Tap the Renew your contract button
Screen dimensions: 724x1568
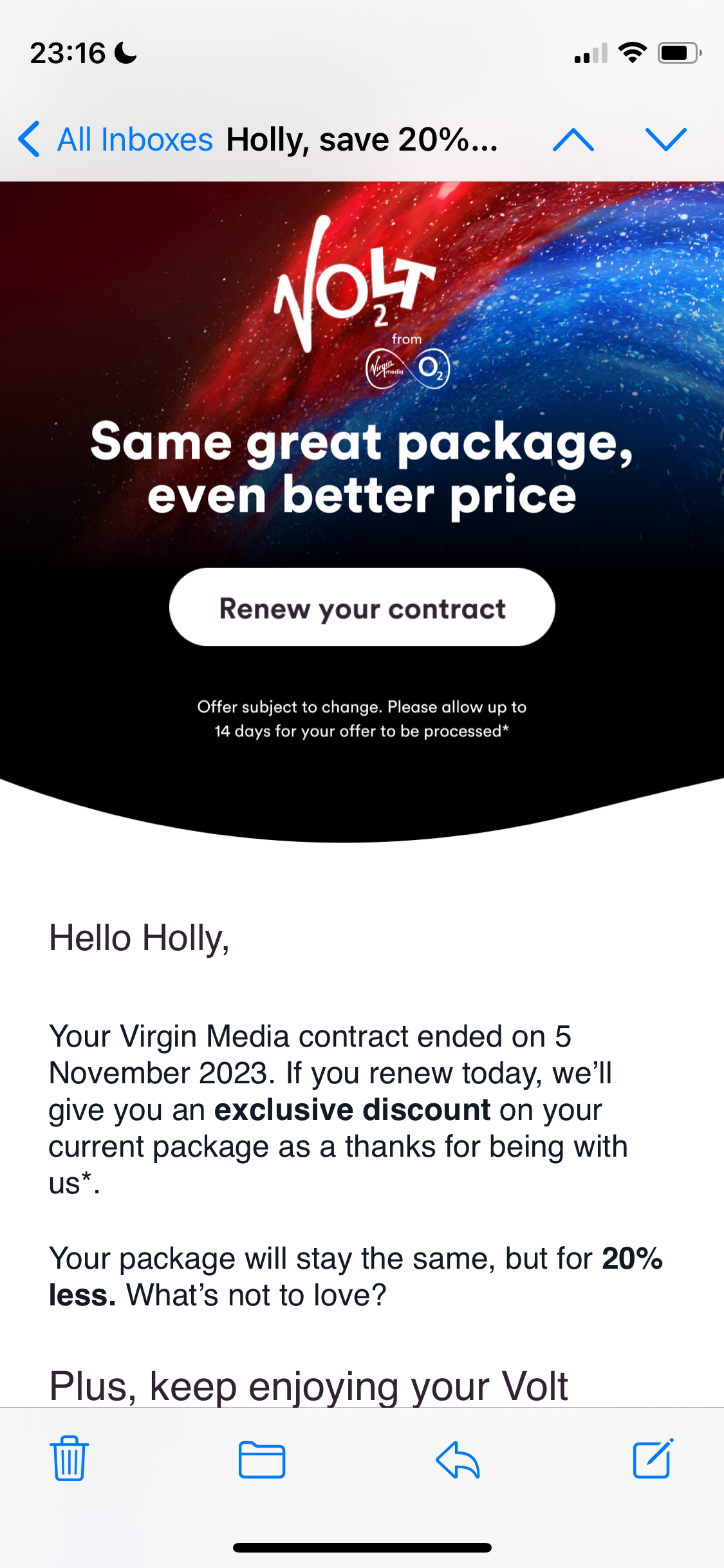point(362,607)
